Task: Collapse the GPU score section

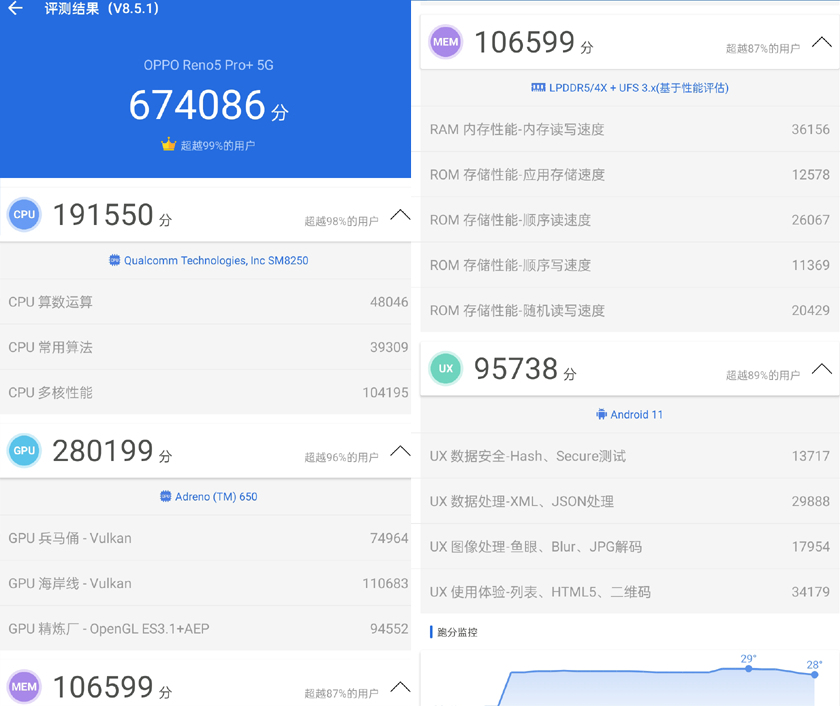Action: [400, 450]
